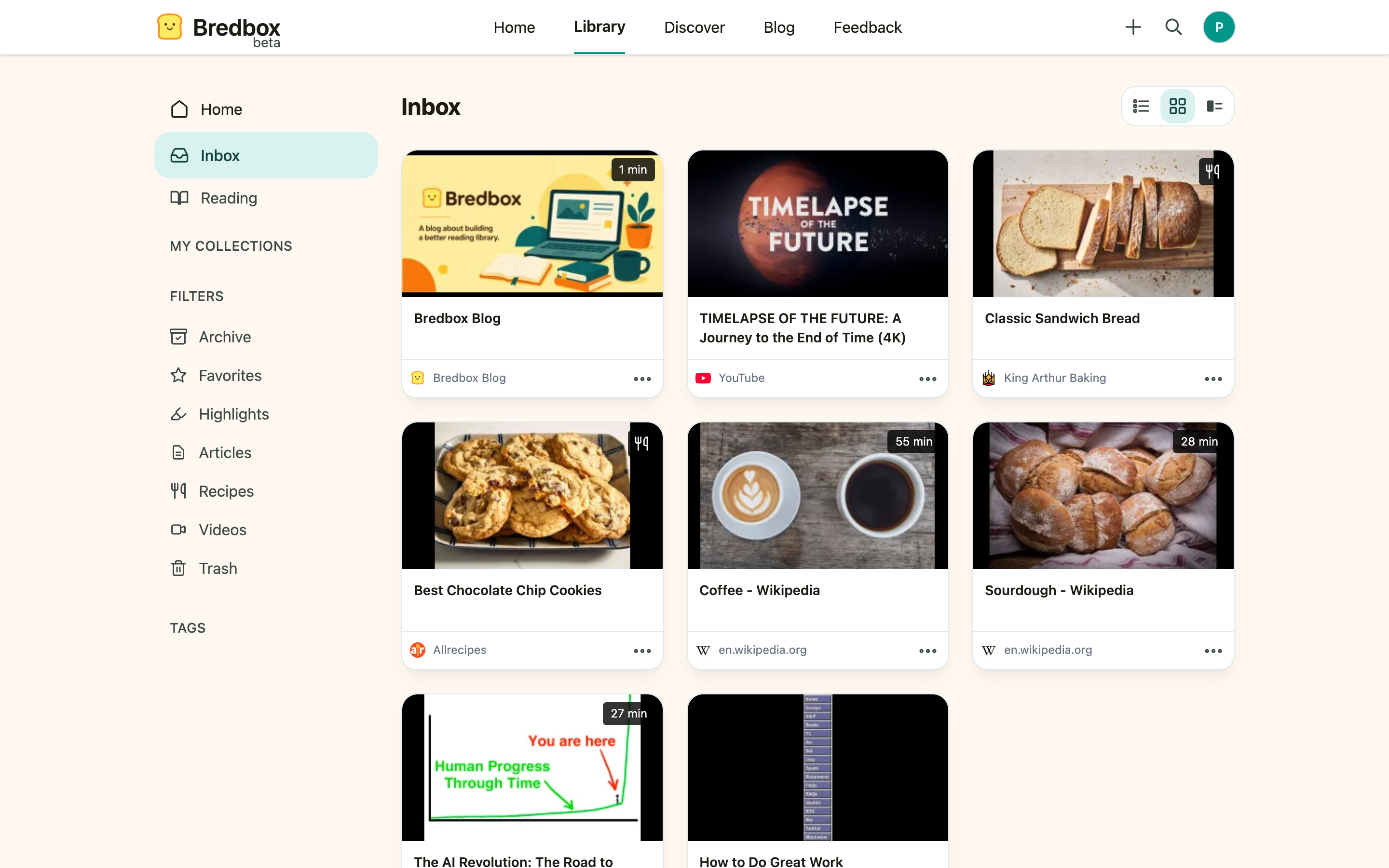The height and width of the screenshot is (868, 1389).
Task: Click Wikipedia icon on Sourdough card
Action: click(x=988, y=650)
